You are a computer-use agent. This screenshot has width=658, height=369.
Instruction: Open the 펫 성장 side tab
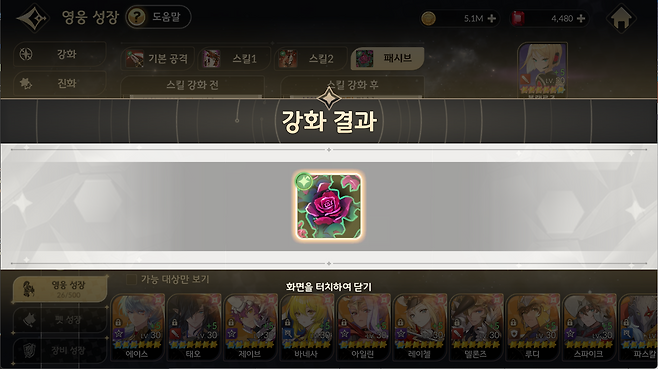(60, 320)
